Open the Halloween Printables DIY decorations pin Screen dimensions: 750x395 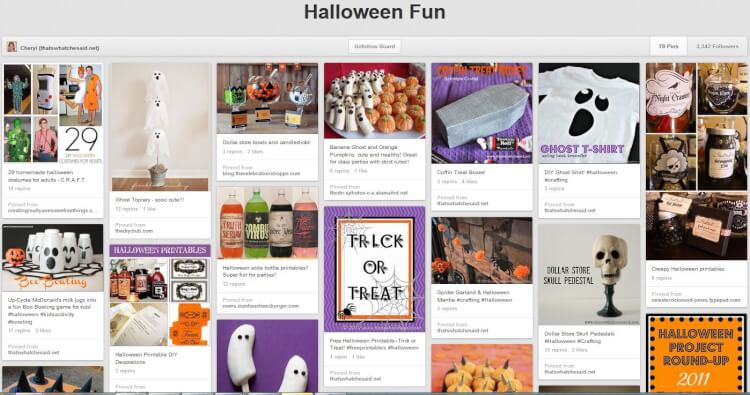(x=160, y=295)
